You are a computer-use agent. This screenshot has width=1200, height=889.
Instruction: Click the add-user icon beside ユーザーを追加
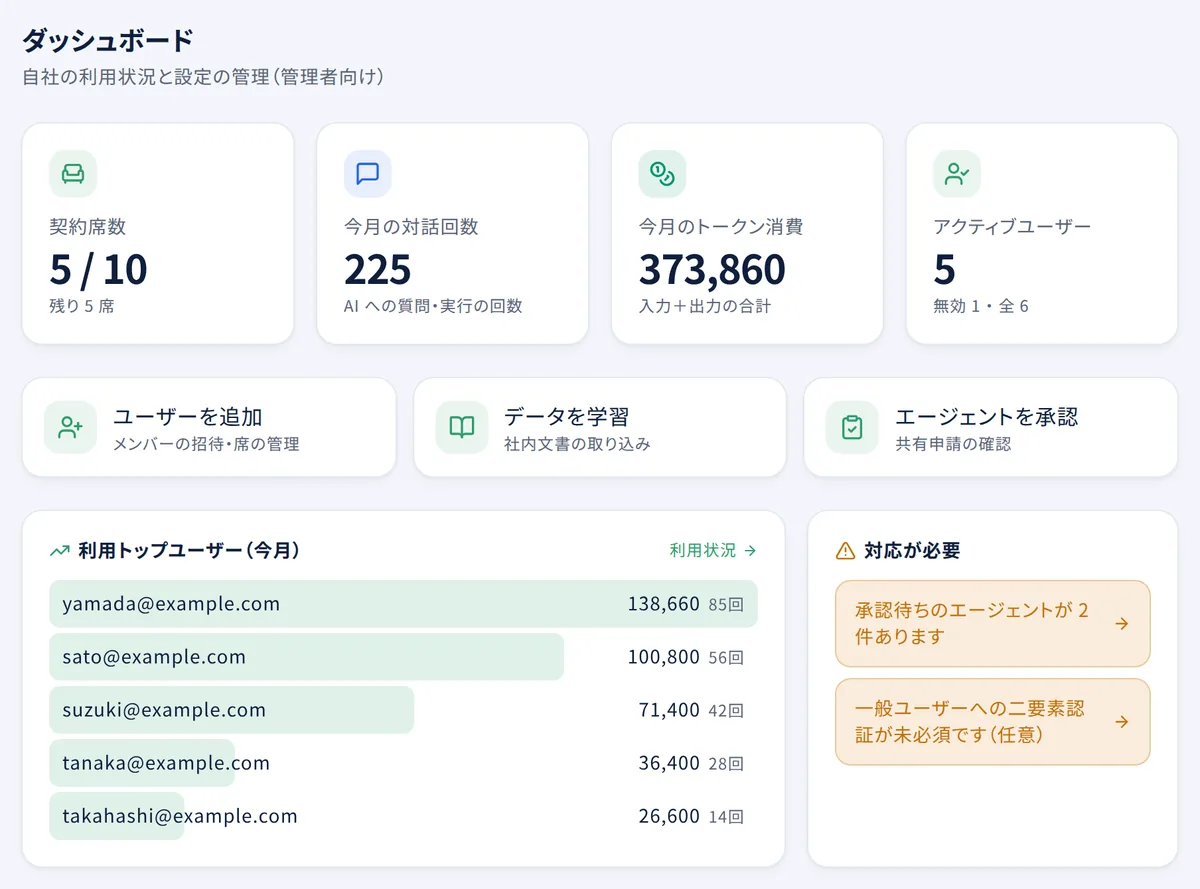70,428
